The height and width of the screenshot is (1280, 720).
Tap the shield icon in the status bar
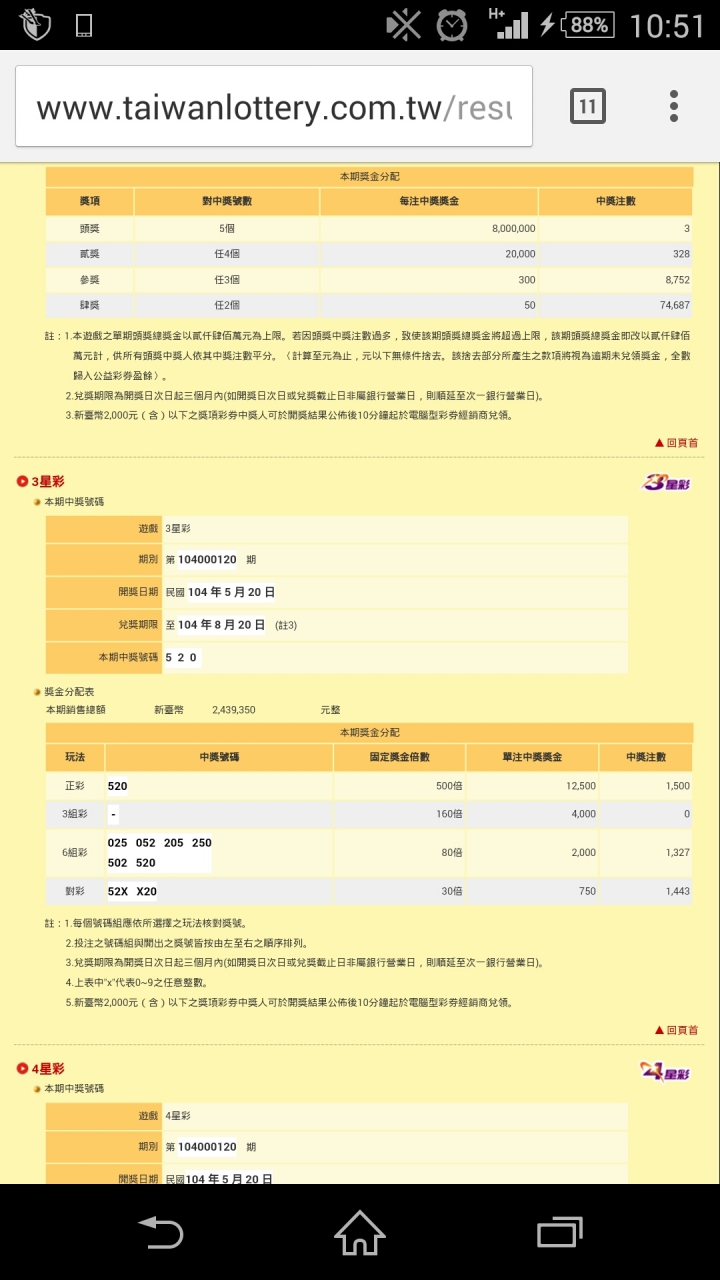pos(35,25)
